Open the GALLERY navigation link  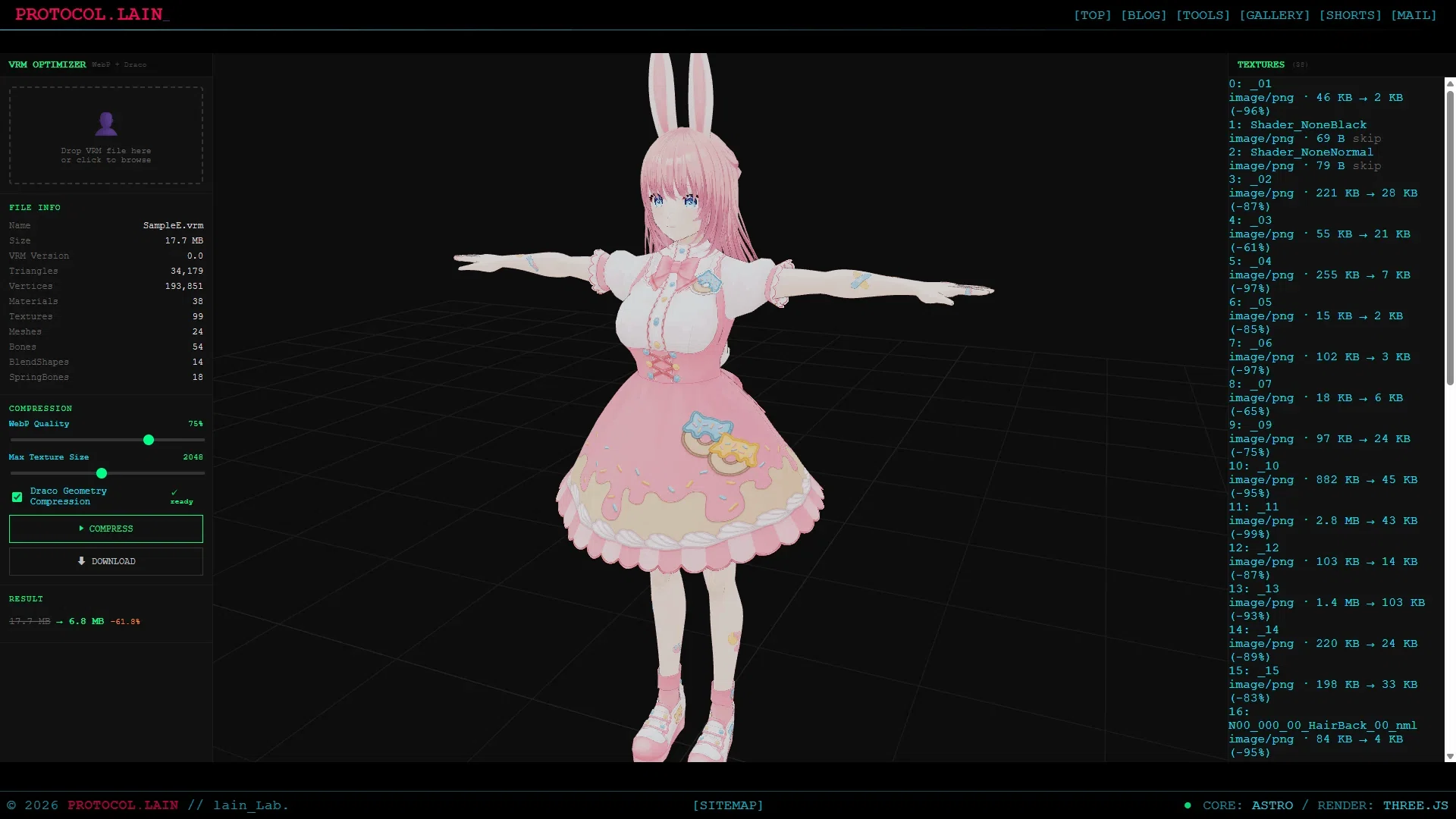click(1275, 15)
